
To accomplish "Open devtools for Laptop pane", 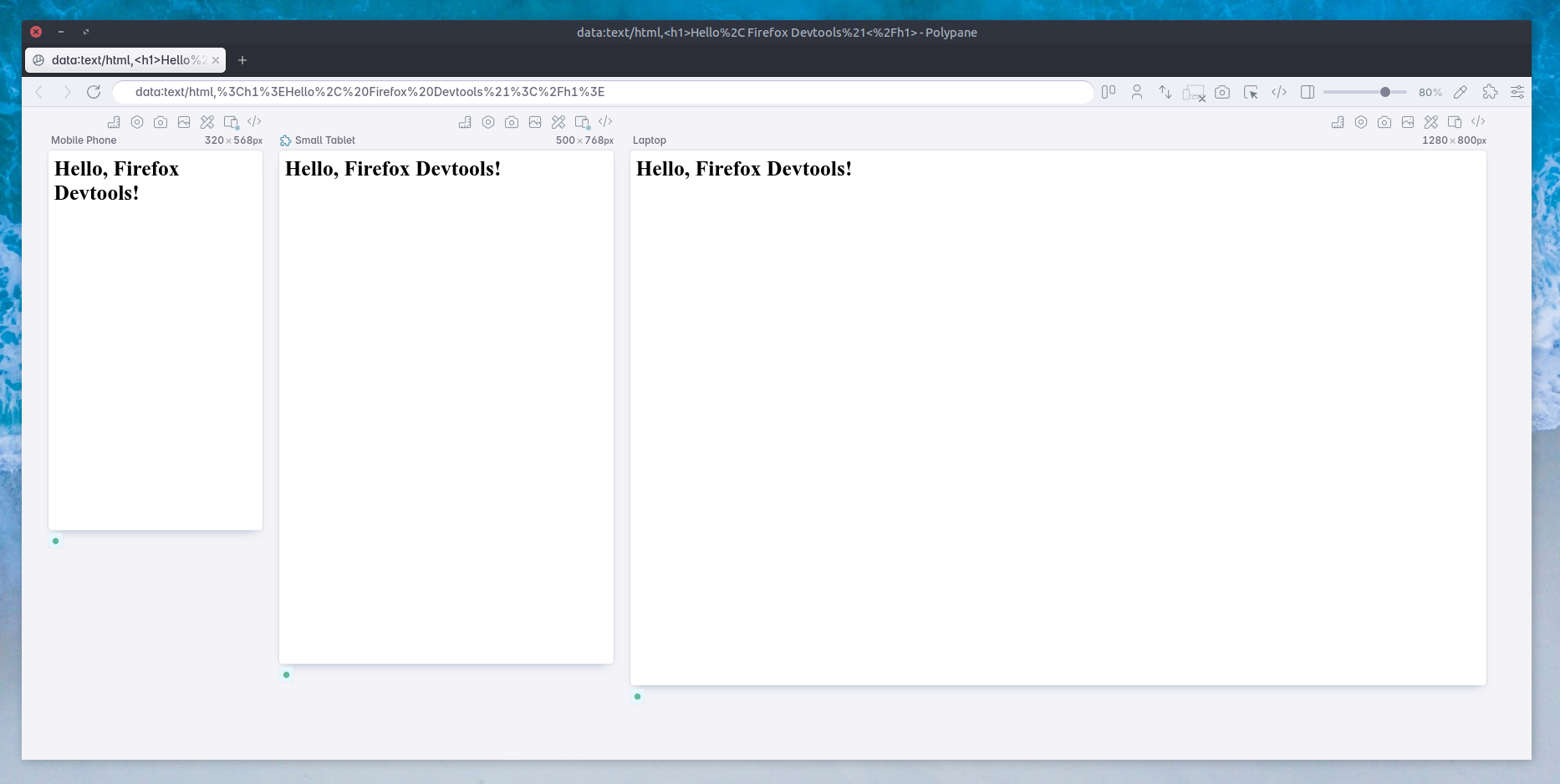I will tap(1478, 122).
